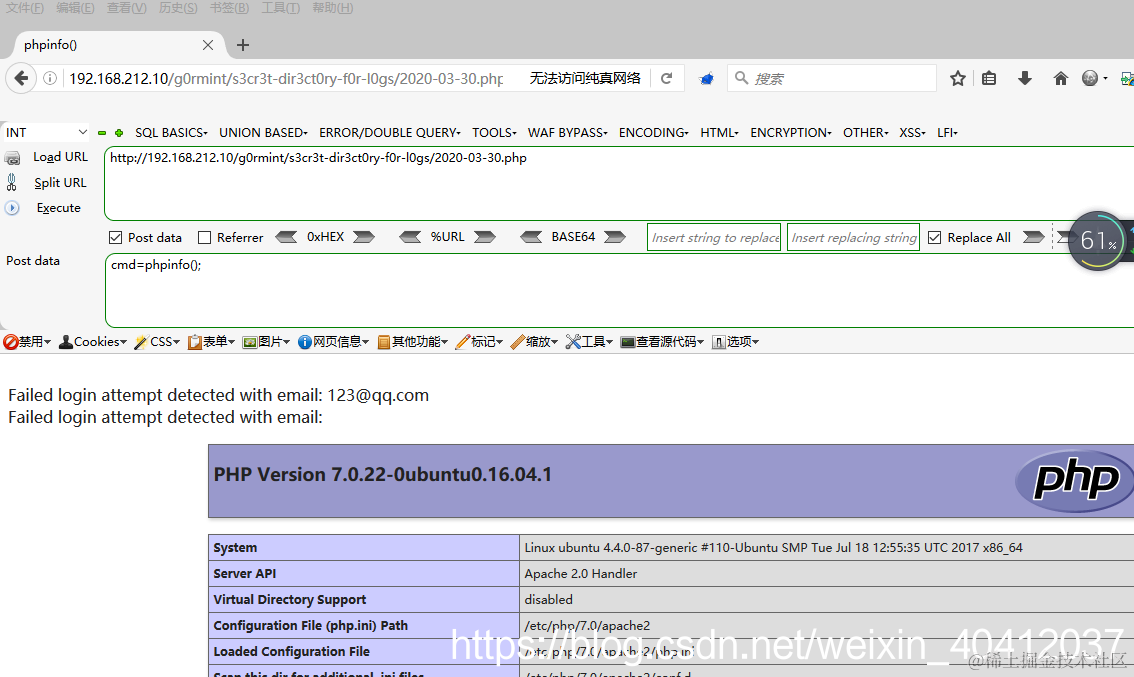
Task: Open site info icon in address bar
Action: pos(50,78)
